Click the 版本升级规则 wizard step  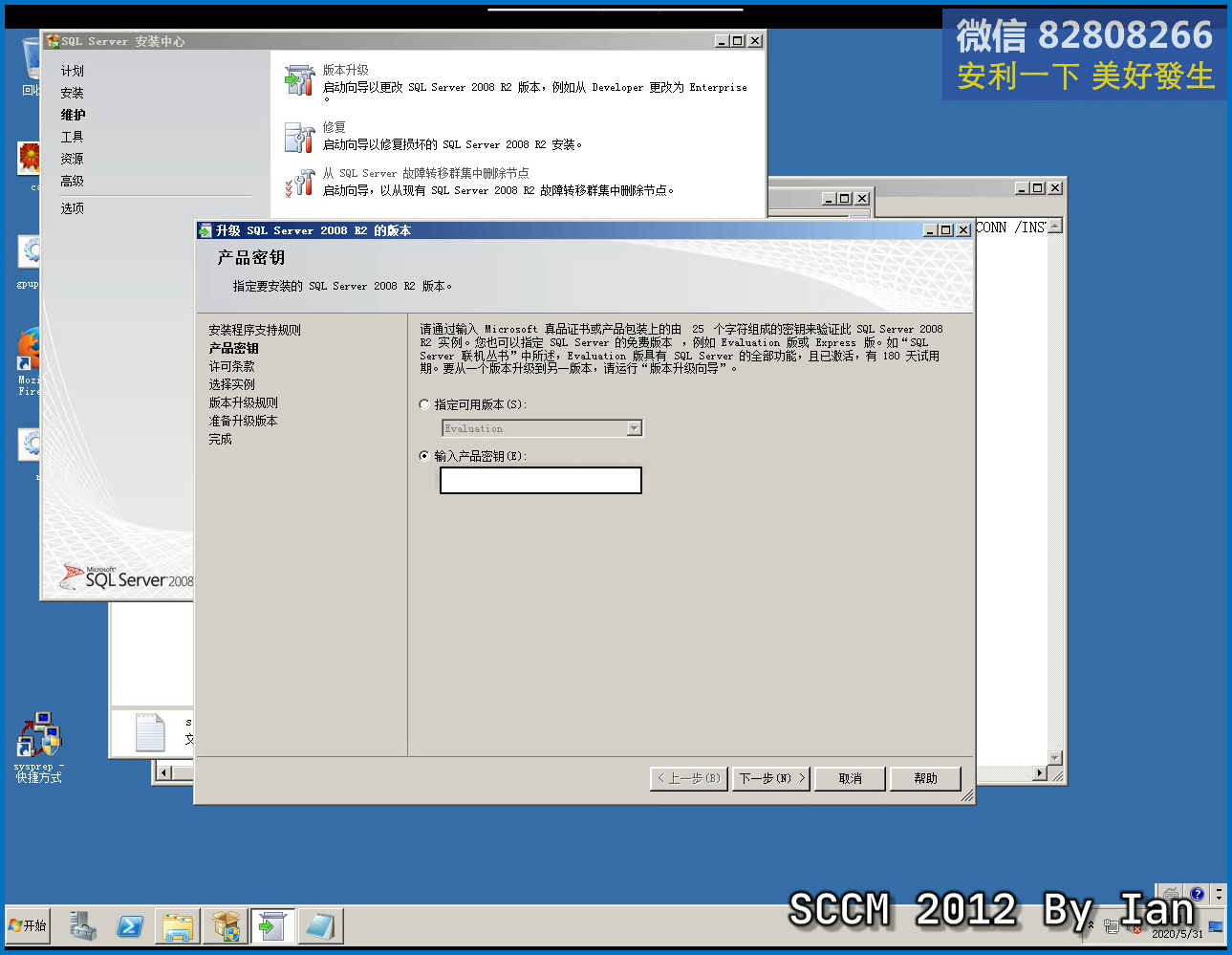(243, 402)
